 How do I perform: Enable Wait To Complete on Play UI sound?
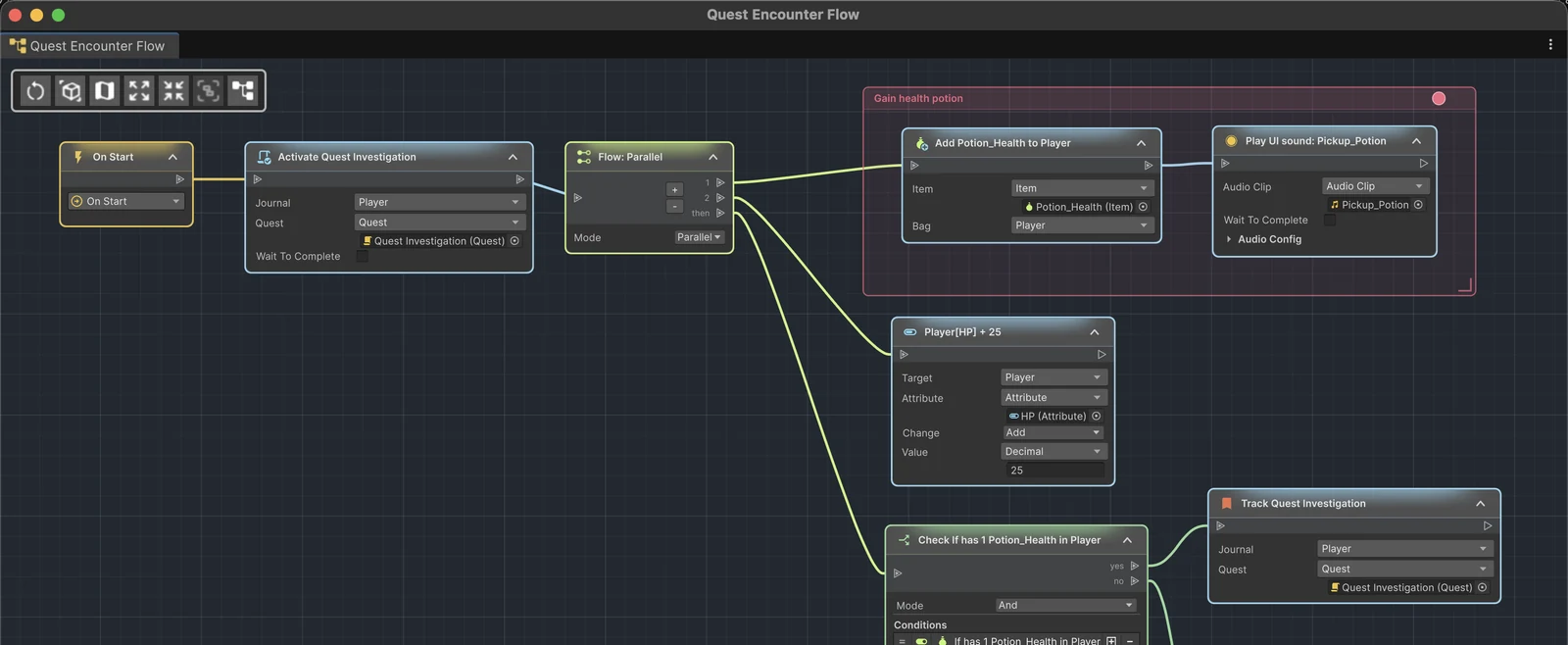1330,221
